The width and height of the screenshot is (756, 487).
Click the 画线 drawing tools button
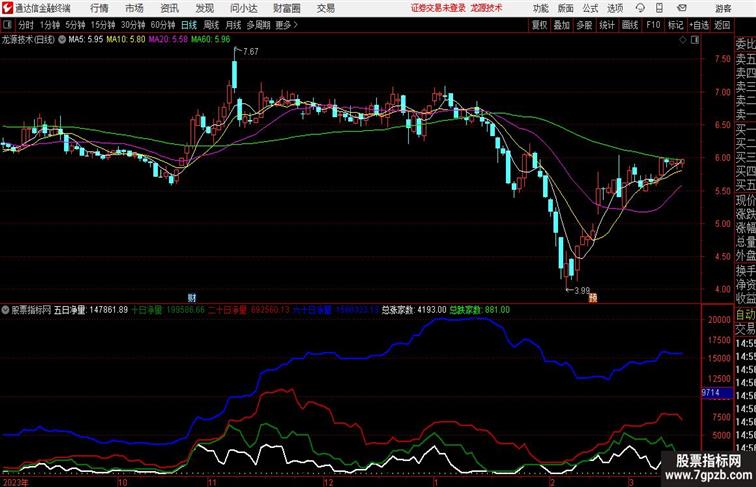coord(630,25)
